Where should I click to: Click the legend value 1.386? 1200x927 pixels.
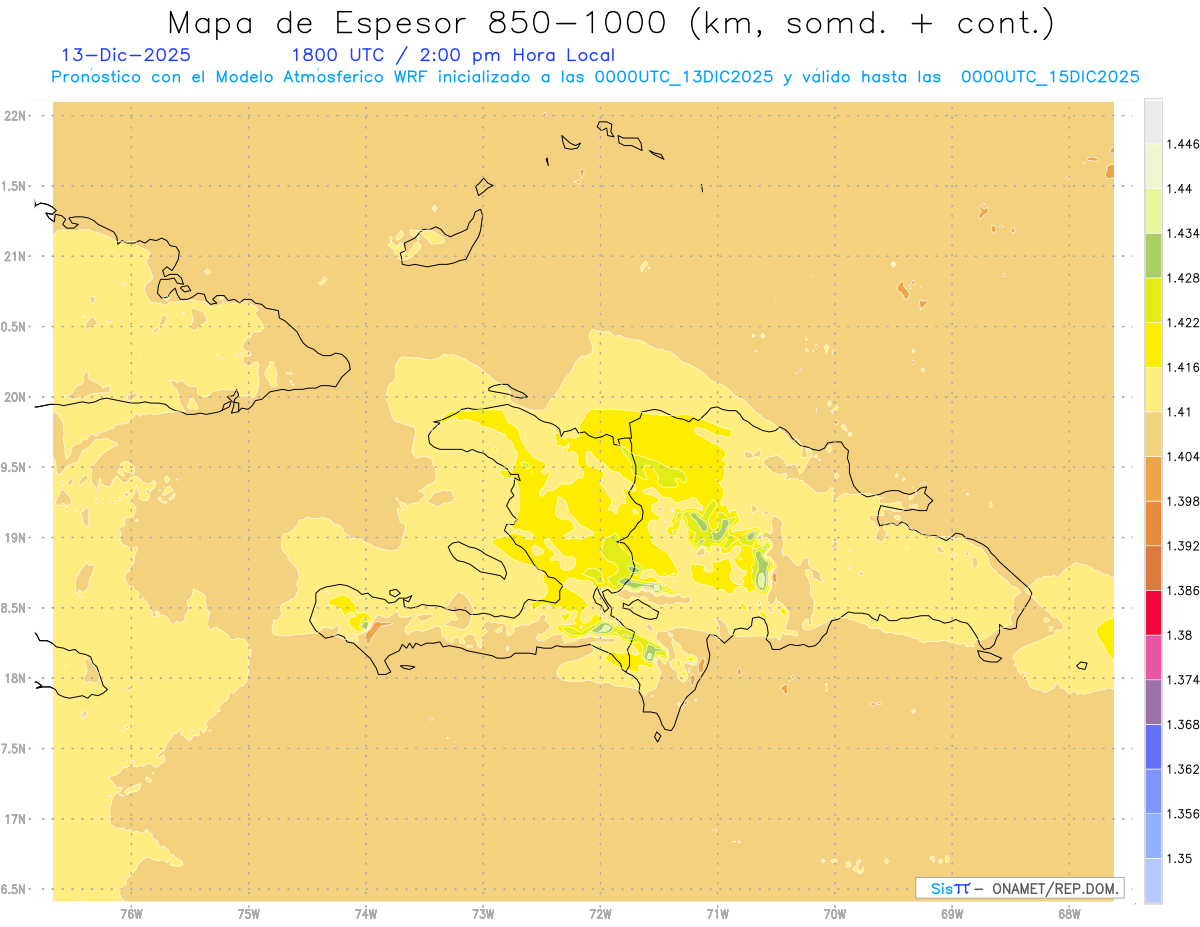click(1185, 591)
